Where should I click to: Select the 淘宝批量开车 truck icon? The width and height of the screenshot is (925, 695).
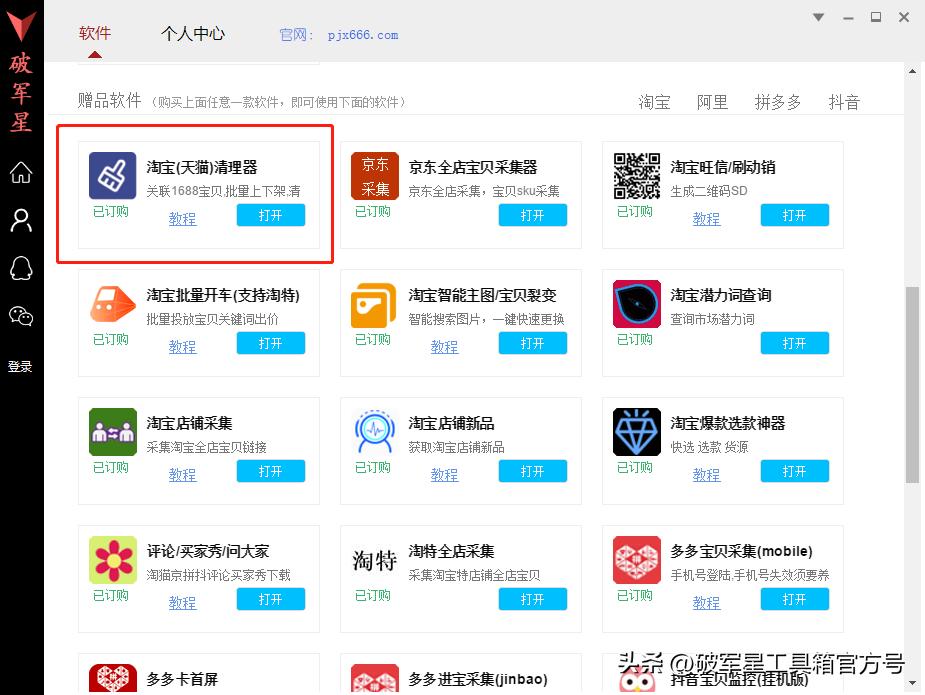112,304
